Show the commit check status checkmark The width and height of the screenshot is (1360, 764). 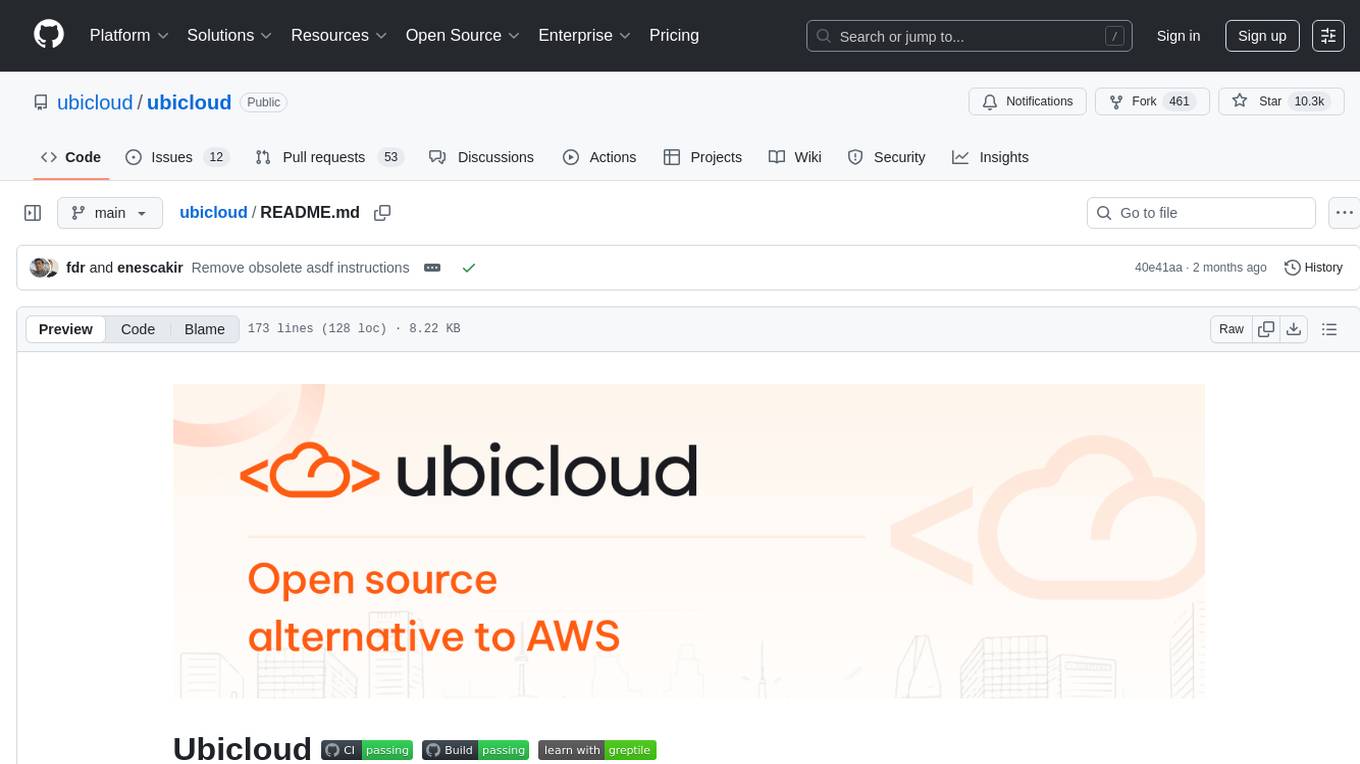468,267
